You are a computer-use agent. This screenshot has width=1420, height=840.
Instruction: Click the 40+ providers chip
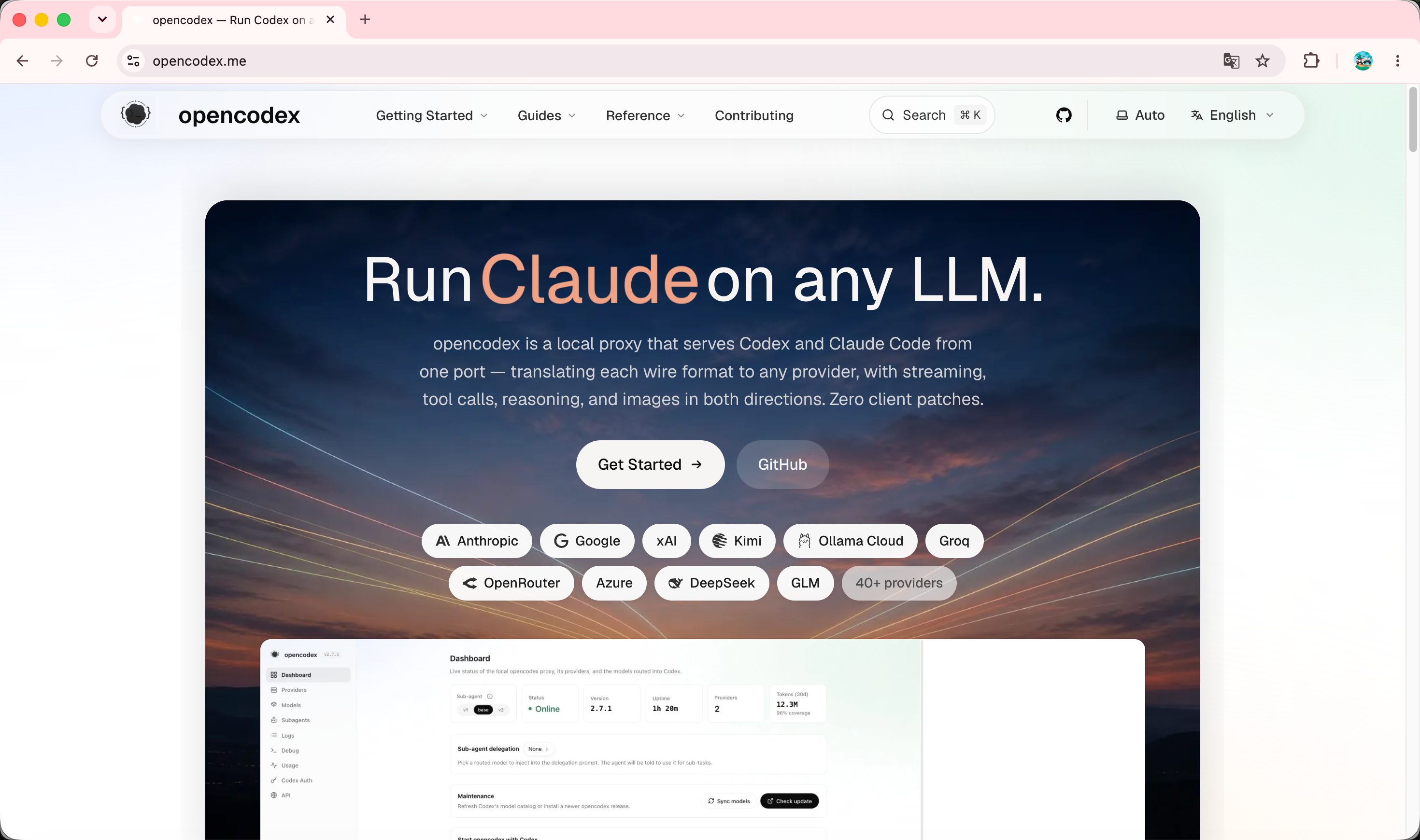(x=899, y=583)
